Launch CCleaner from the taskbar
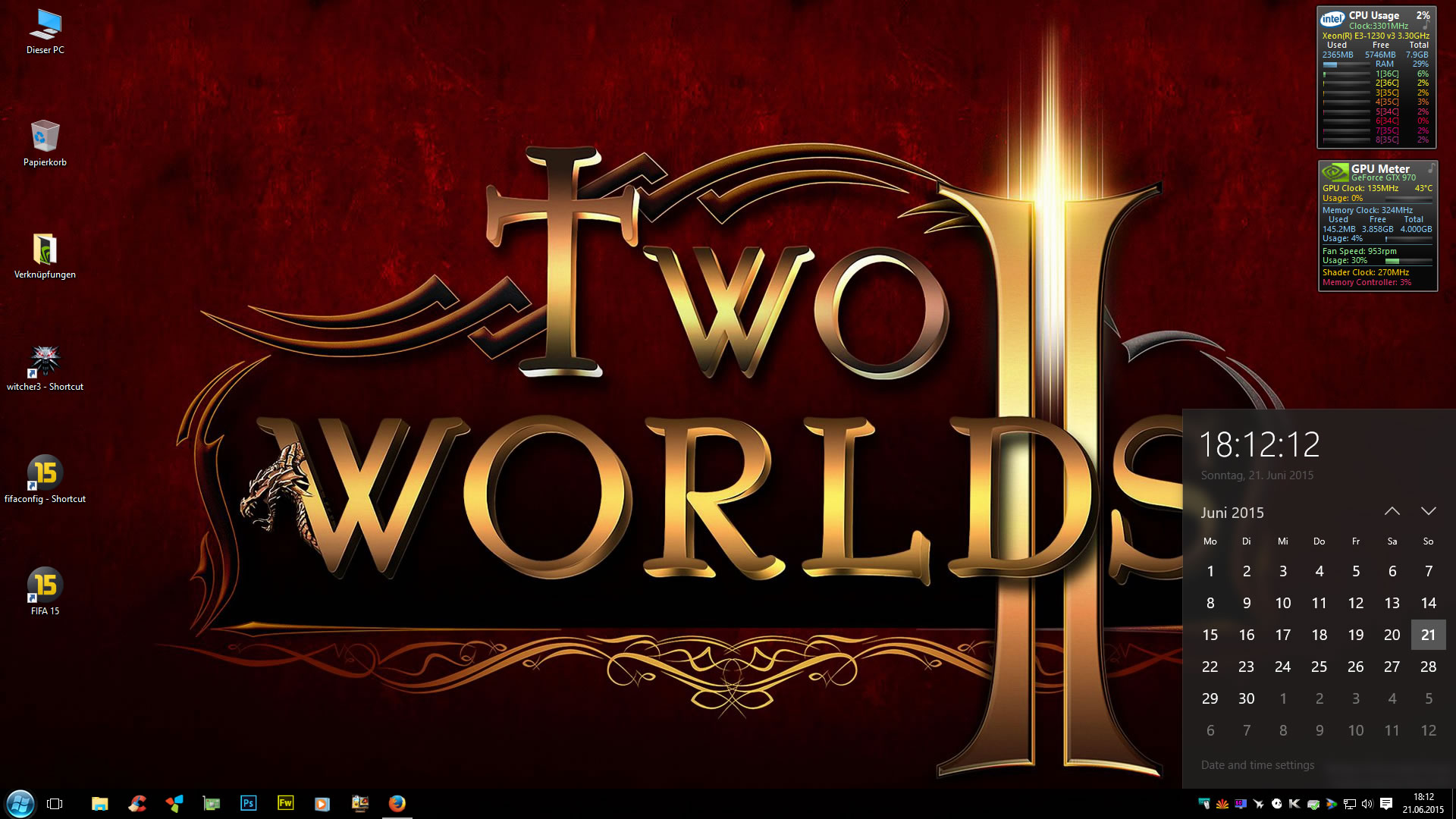This screenshot has height=819, width=1456. (137, 803)
